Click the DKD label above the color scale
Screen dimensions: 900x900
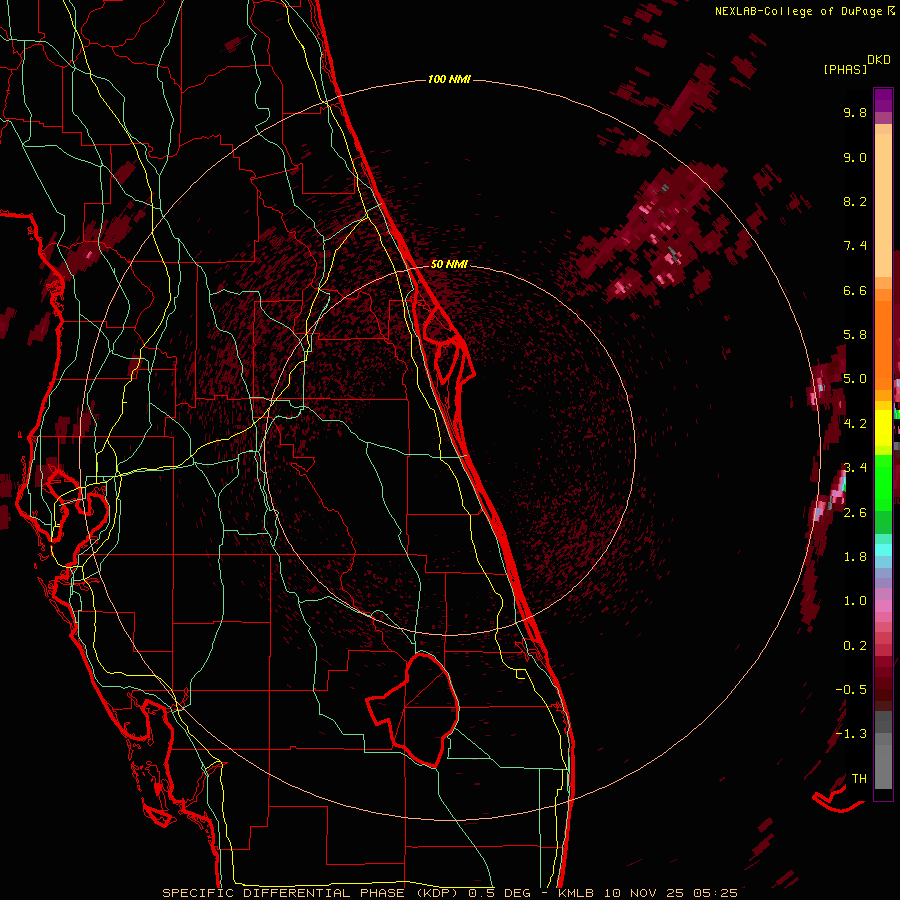tap(879, 60)
